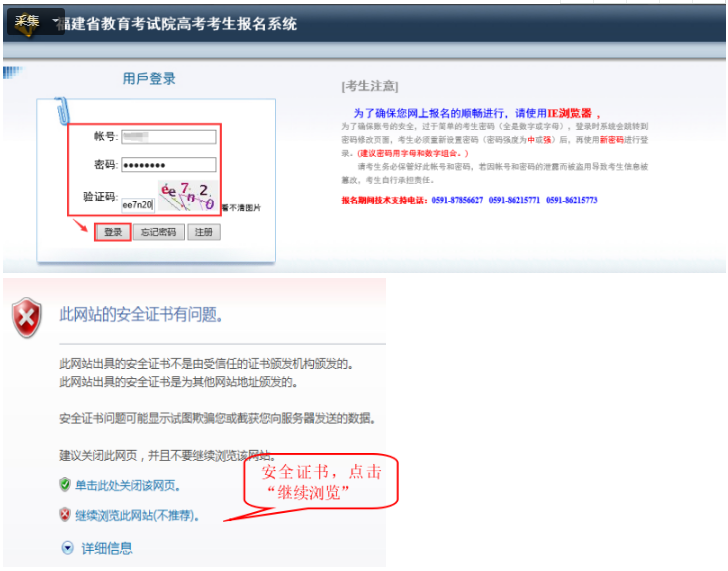Click 继续浏览此网站(不推荐) link
Viewport: 728px width, 571px height.
(137, 515)
